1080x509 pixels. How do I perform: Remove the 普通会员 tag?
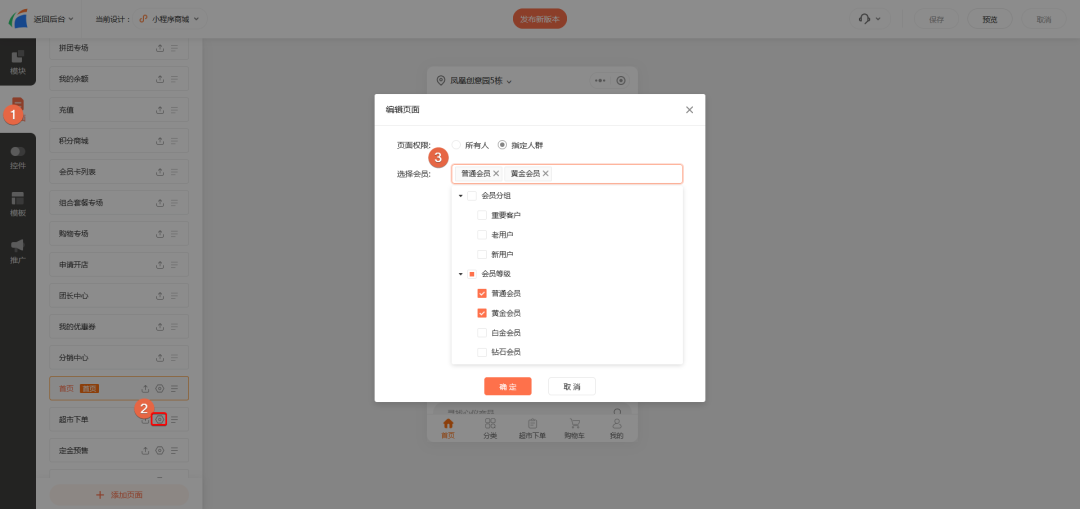pyautogui.click(x=496, y=174)
